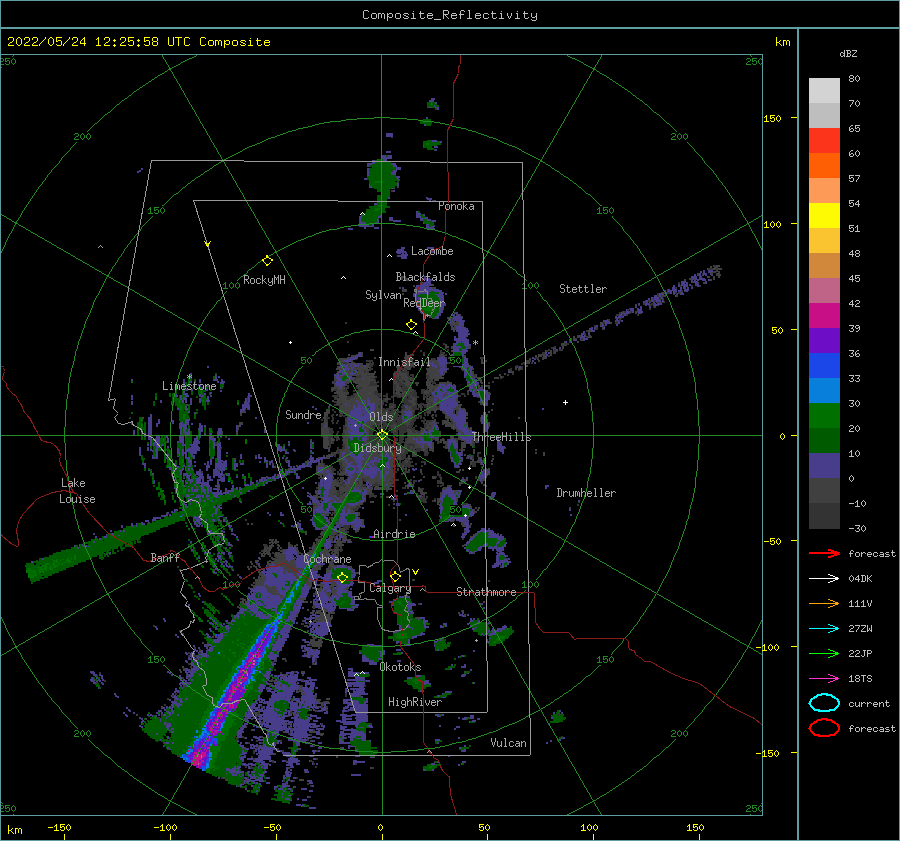Image resolution: width=900 pixels, height=841 pixels.
Task: Click the orange swatch for 57-60 dBZ
Action: (824, 166)
